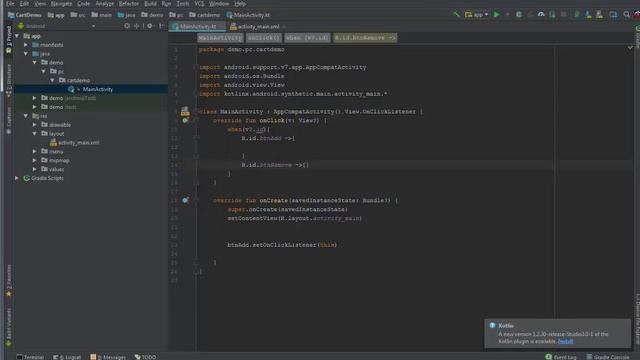Open the Search Everywhere magnifier icon
Image resolution: width=640 pixels, height=360 pixels.
626,15
